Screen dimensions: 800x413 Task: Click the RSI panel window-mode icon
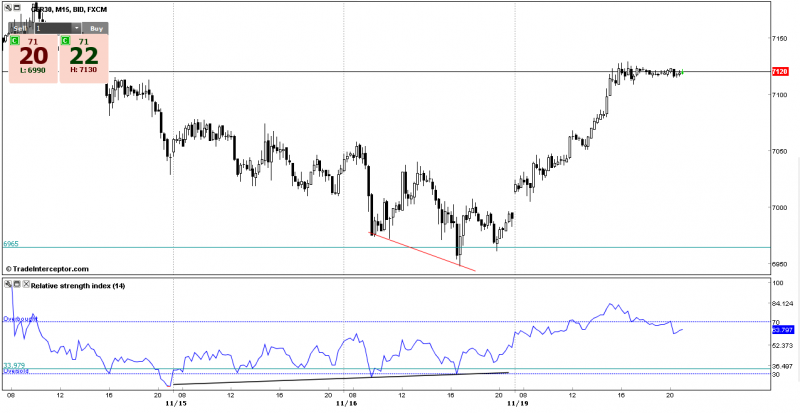click(17, 286)
